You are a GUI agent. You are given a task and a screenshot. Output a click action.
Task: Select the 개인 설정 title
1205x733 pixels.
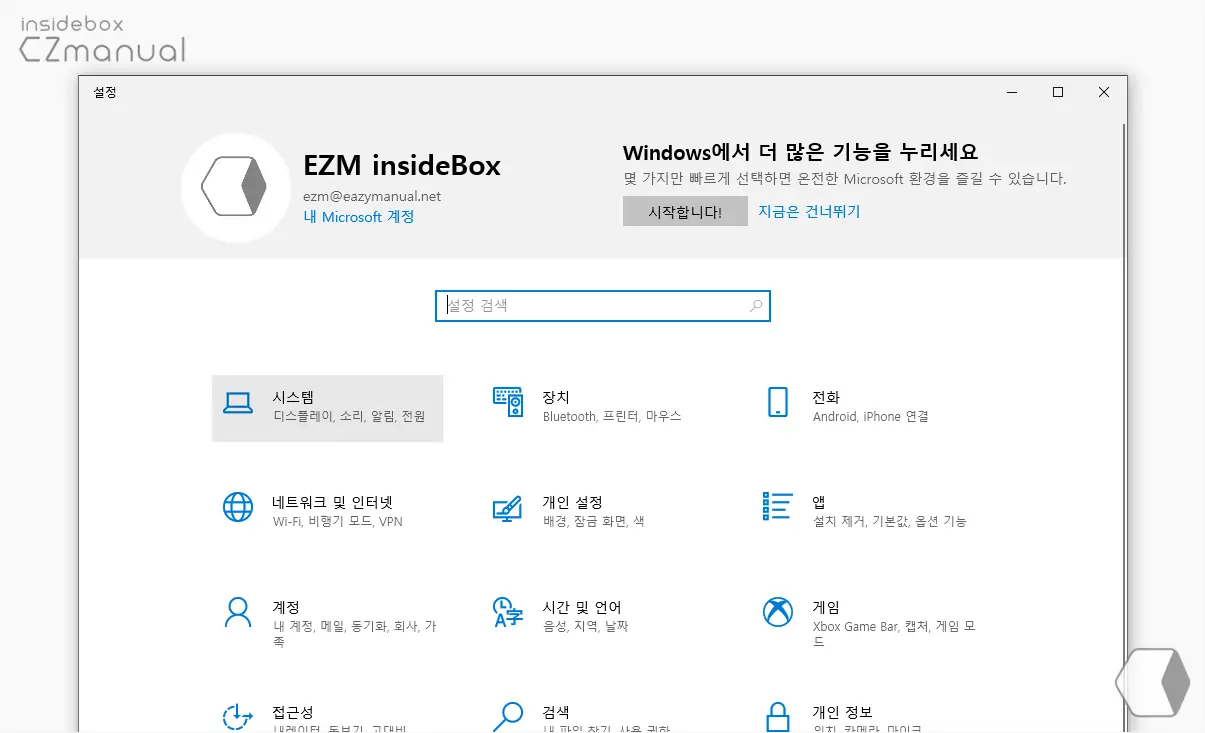pos(573,502)
